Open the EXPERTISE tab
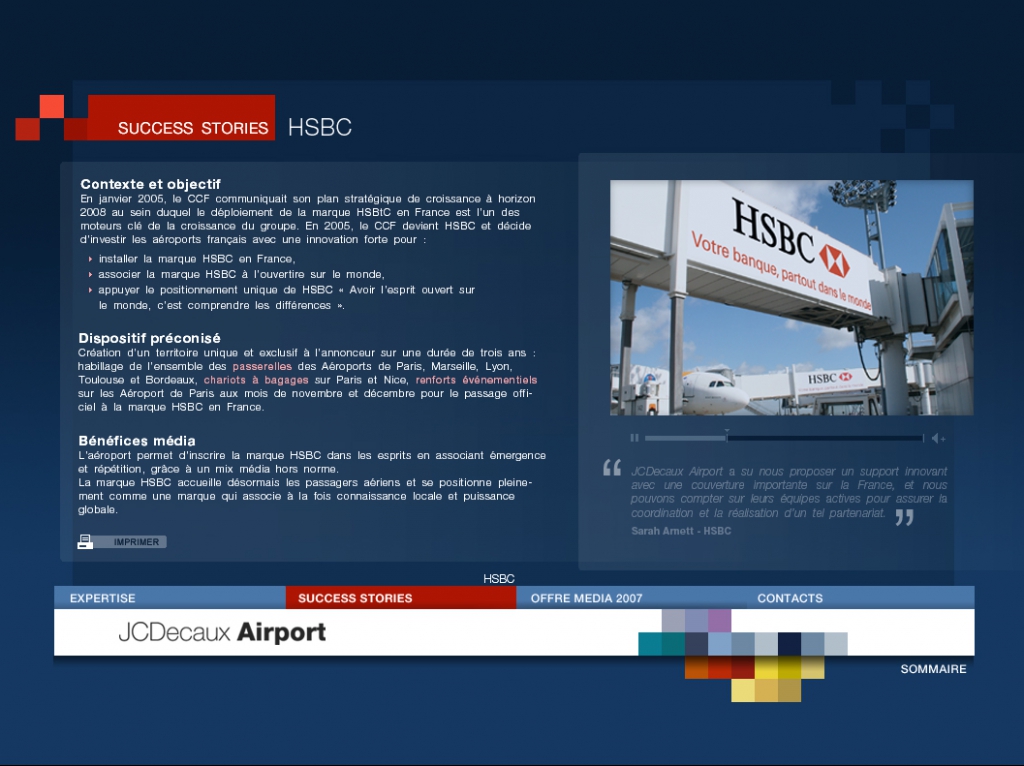 [170, 598]
